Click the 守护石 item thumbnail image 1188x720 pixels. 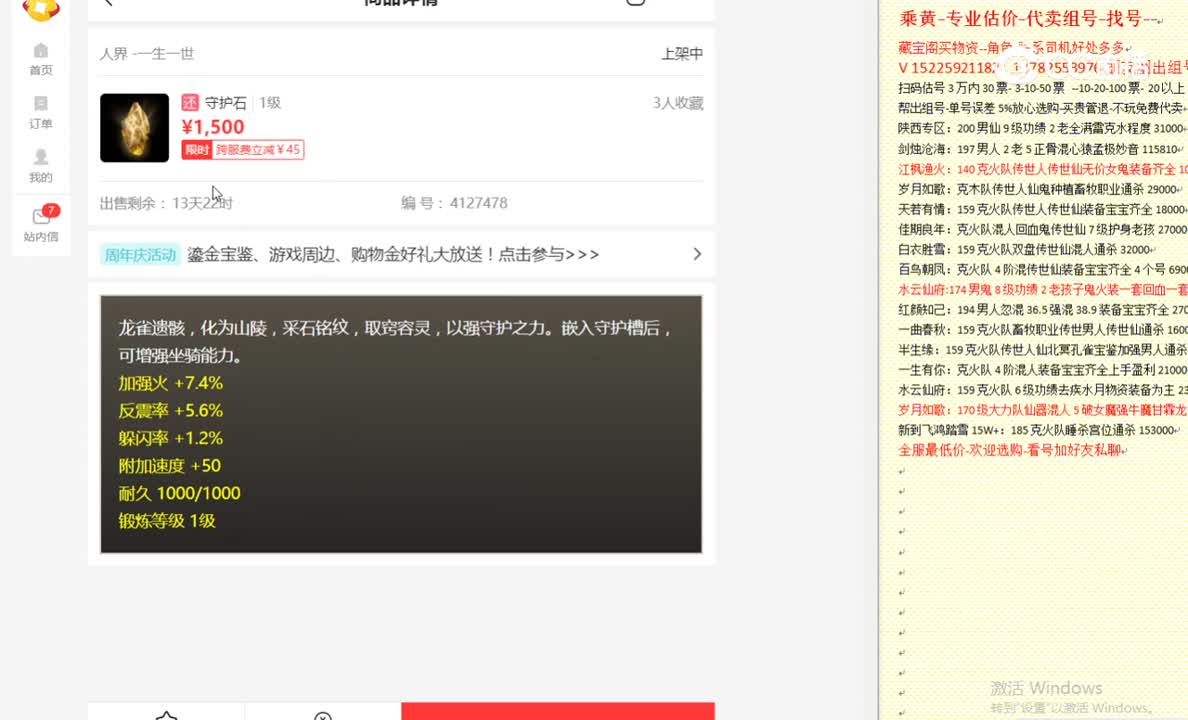[x=134, y=127]
